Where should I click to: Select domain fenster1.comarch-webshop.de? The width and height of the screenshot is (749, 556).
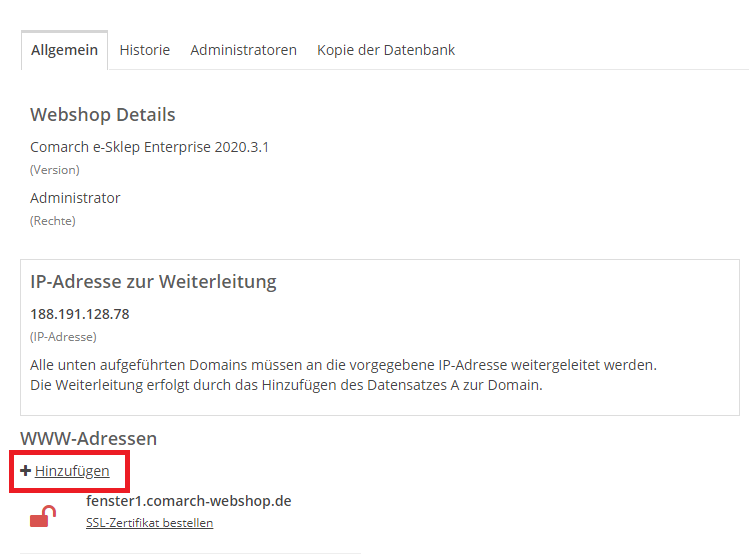click(189, 501)
